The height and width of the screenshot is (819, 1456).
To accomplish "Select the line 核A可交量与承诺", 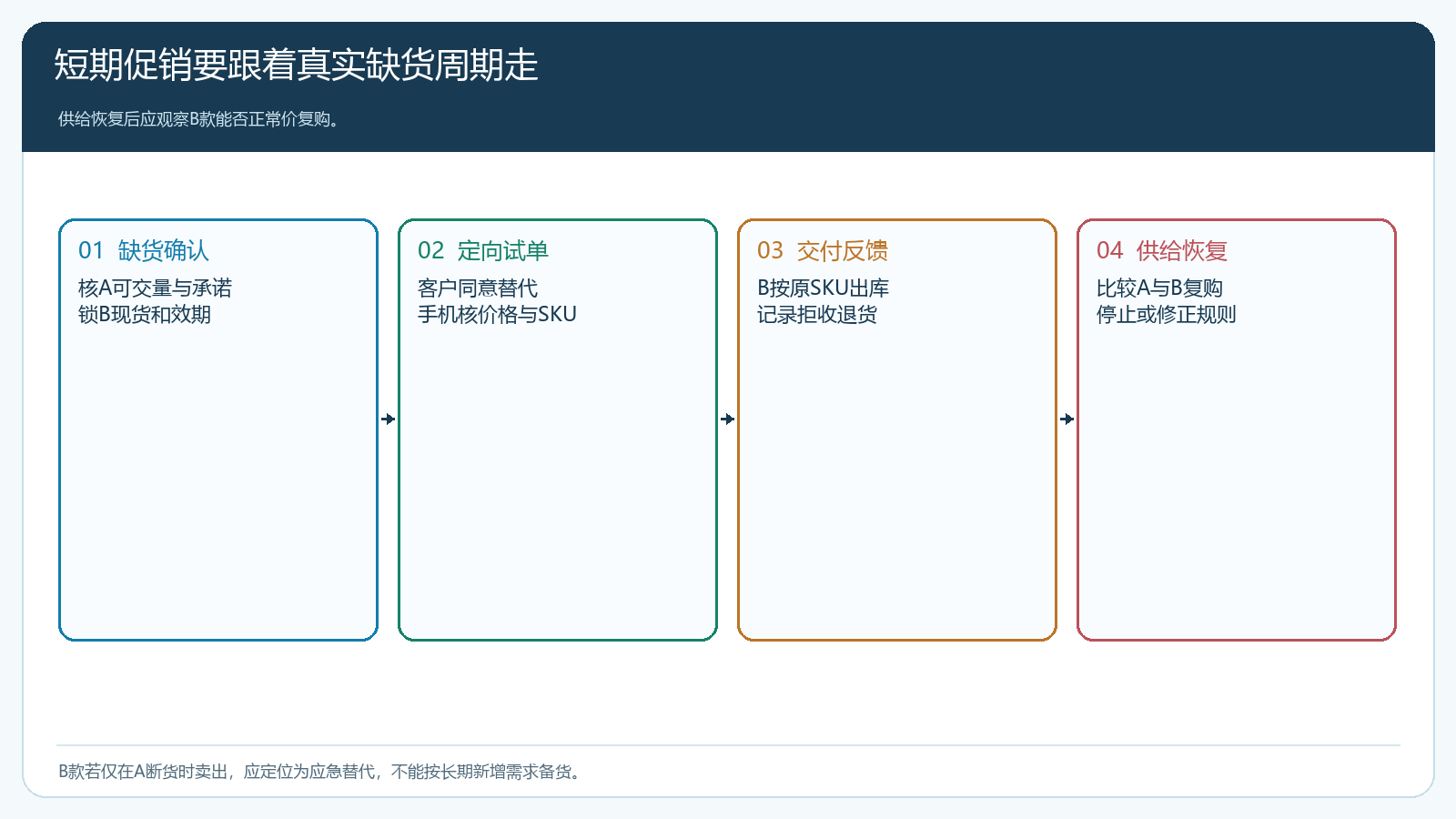I will tap(155, 288).
